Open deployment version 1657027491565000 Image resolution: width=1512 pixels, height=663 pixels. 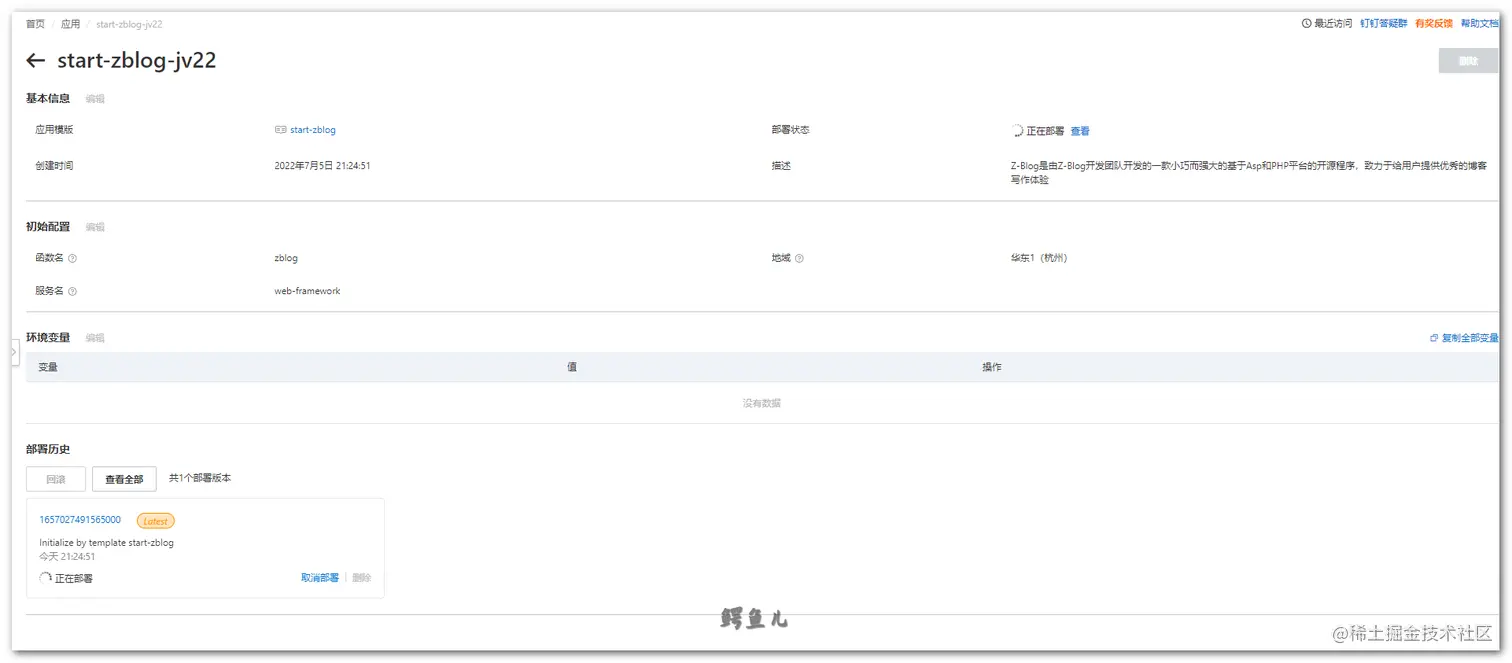click(80, 520)
